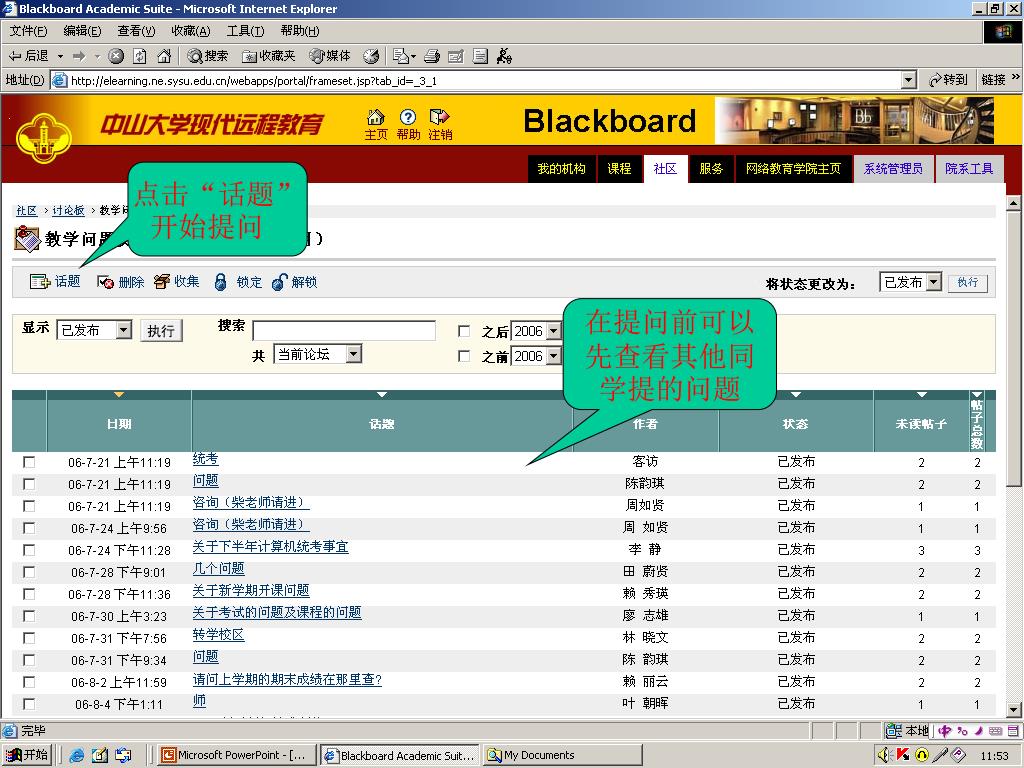
Task: Click the 解锁 unlock action
Action: point(294,282)
